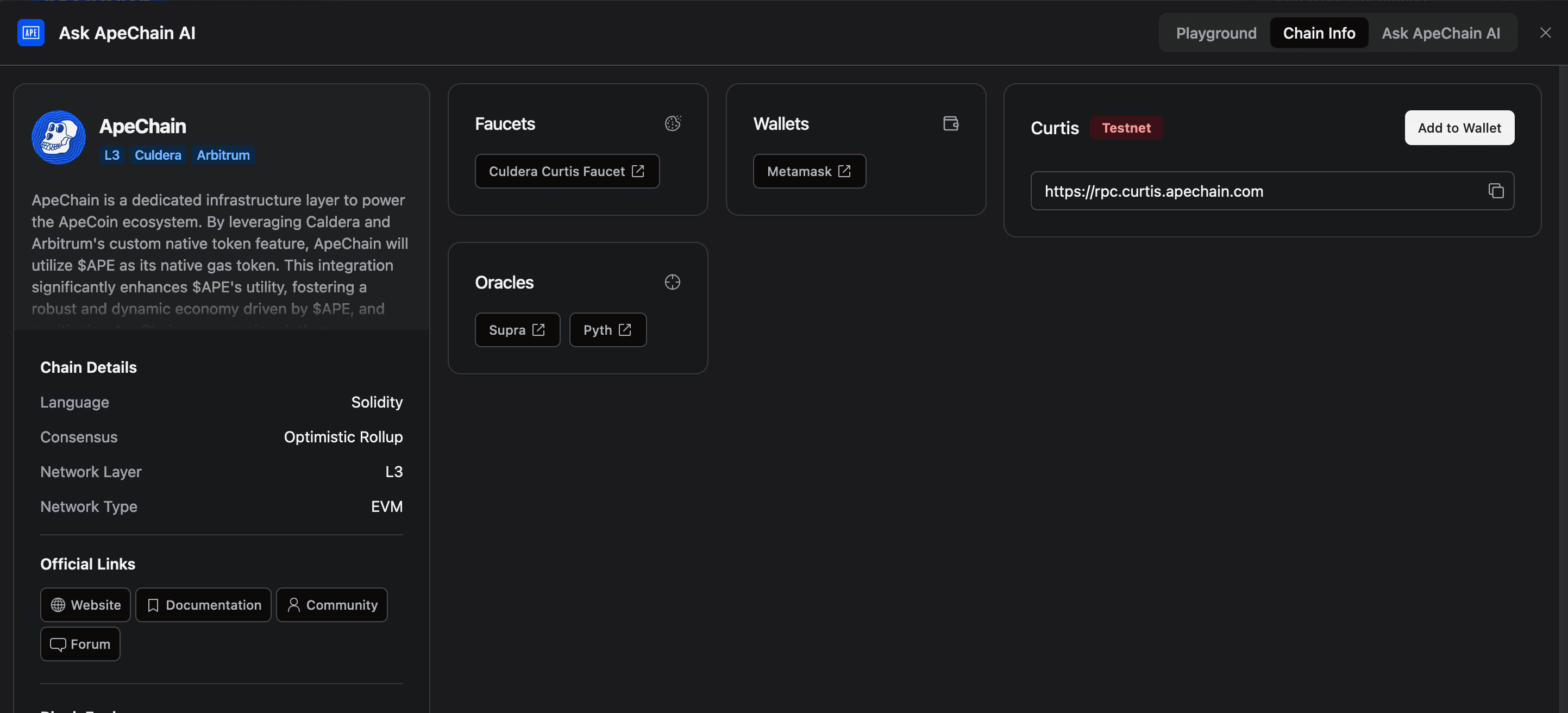
Task: Click the ApeChain title text
Action: coord(142,126)
